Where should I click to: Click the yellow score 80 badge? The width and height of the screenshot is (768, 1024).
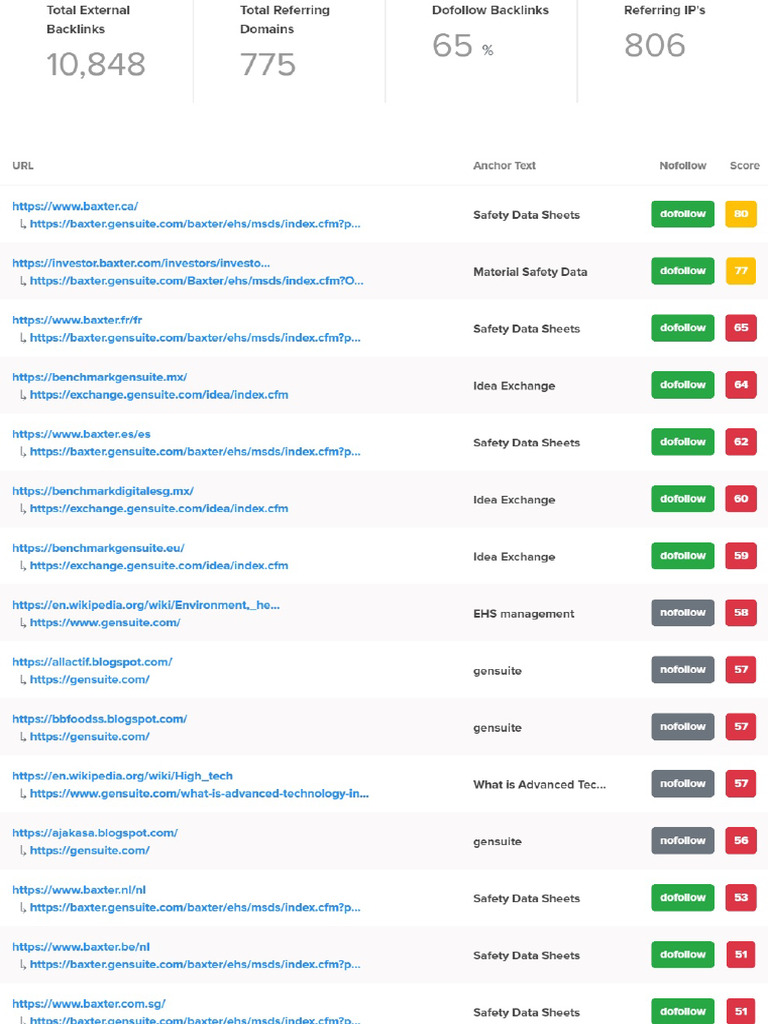[741, 214]
